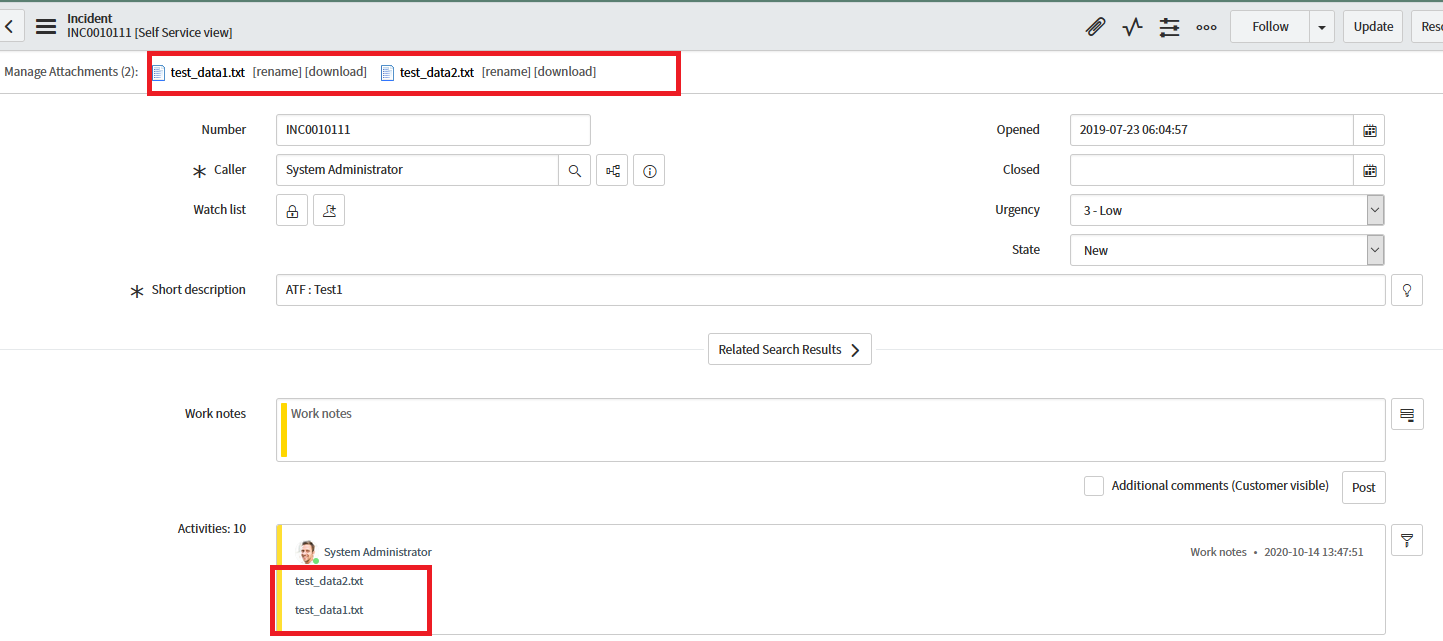The height and width of the screenshot is (641, 1443).
Task: Enable Additional comments (Customer visible)
Action: click(1093, 486)
